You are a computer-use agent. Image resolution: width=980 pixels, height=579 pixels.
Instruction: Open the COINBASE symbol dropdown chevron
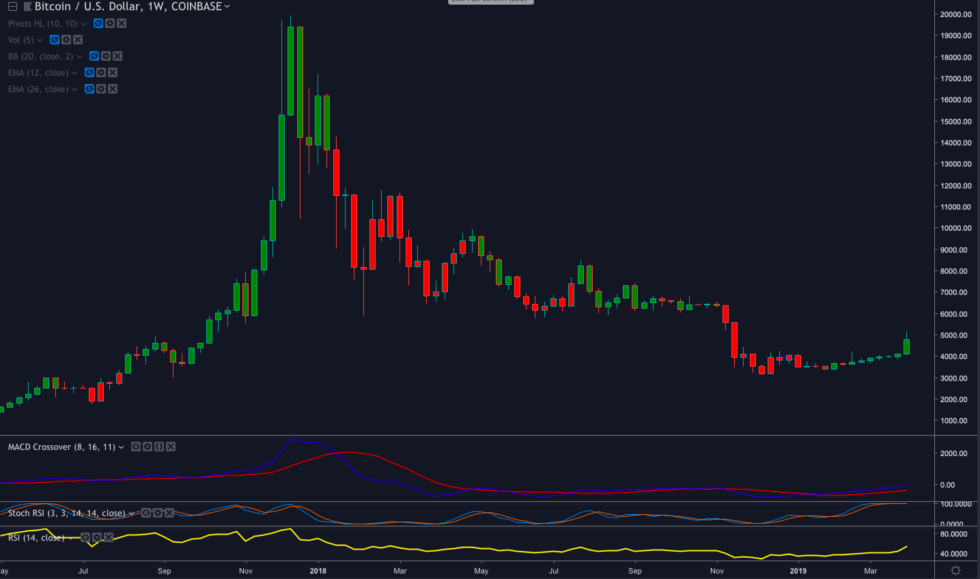(227, 6)
